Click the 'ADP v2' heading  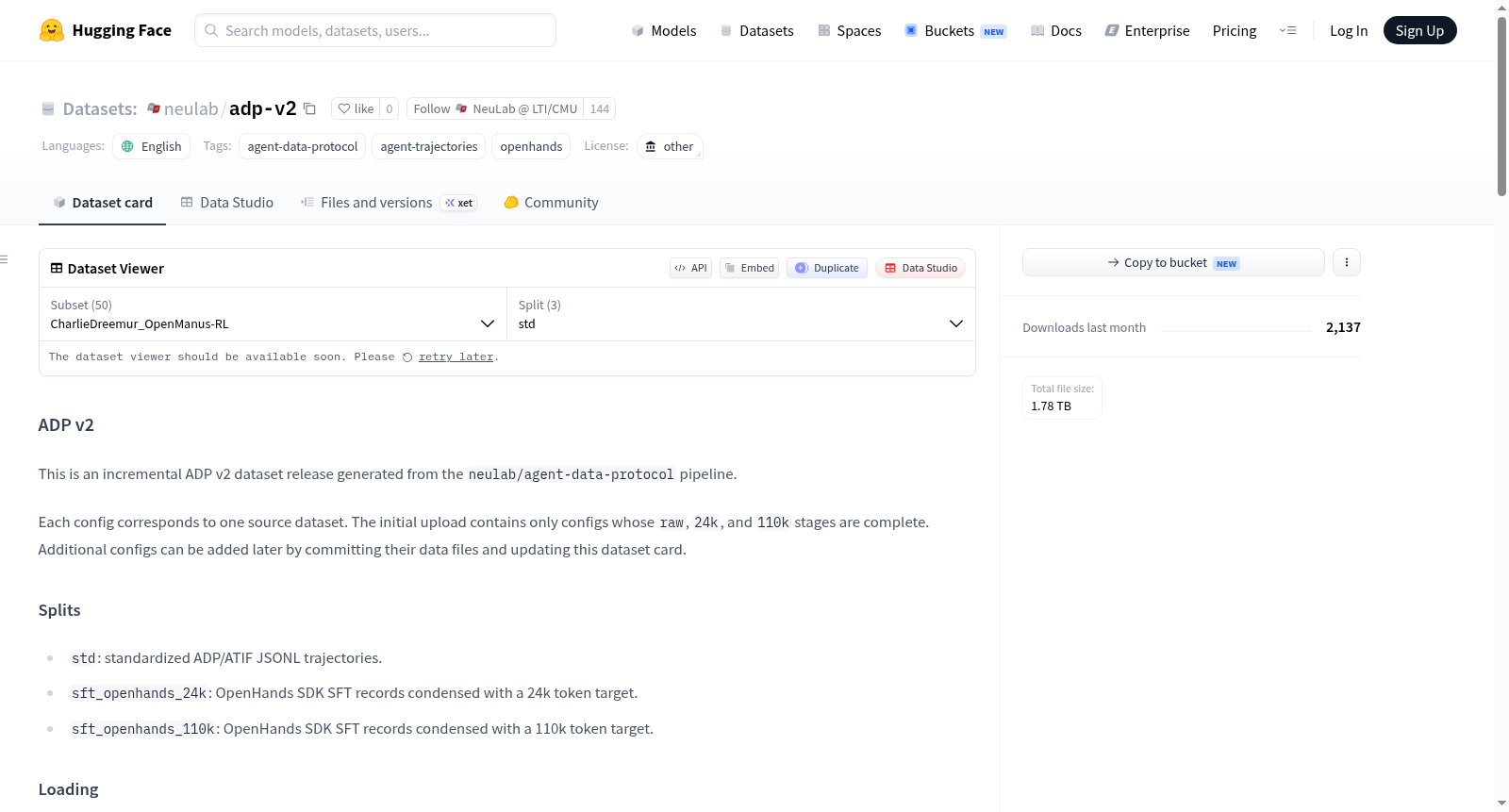tap(66, 425)
